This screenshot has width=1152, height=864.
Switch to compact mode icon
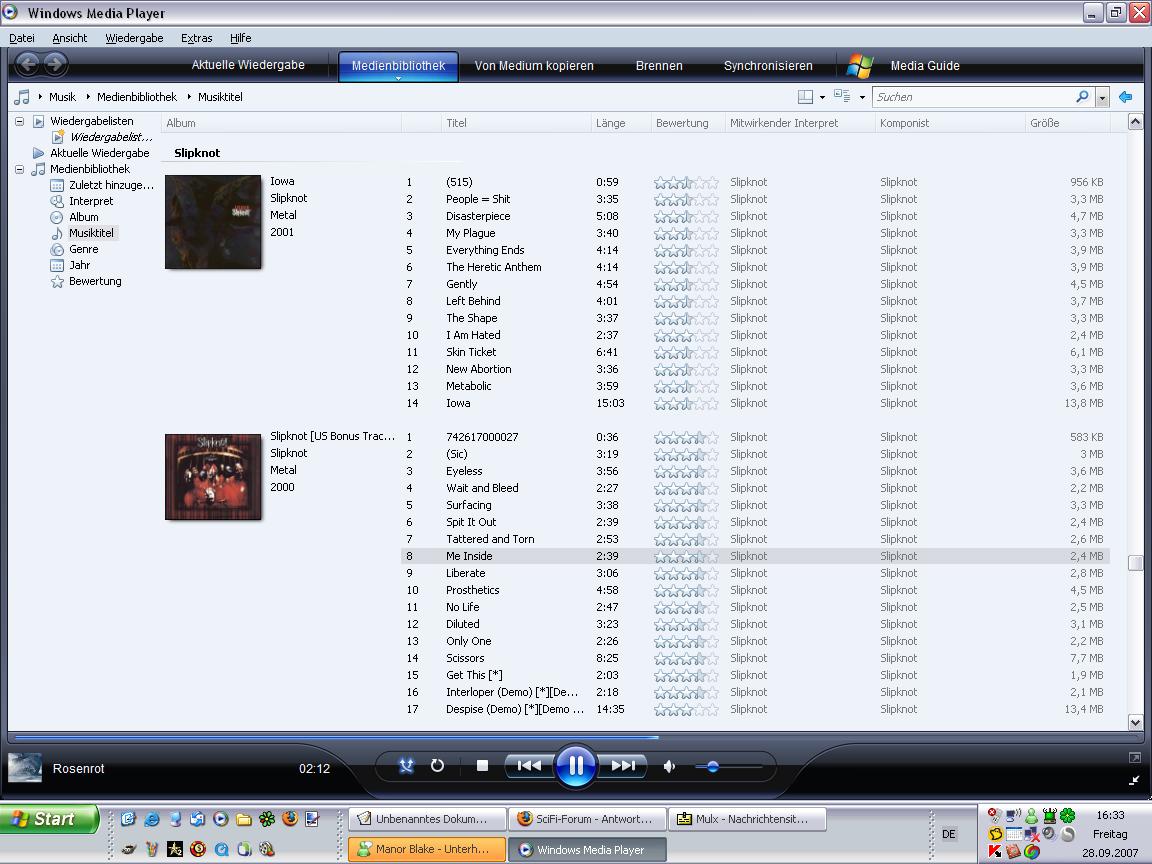1134,780
